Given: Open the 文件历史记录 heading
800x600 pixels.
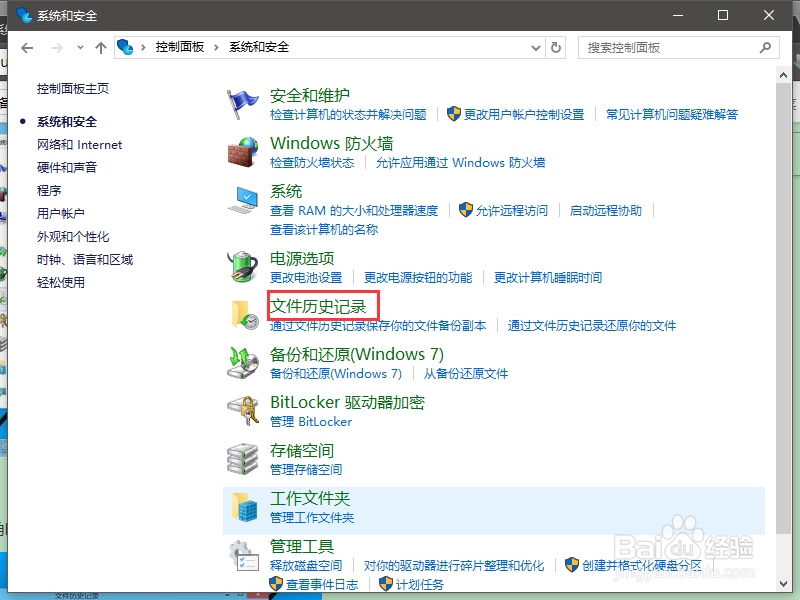Looking at the screenshot, I should tap(318, 306).
